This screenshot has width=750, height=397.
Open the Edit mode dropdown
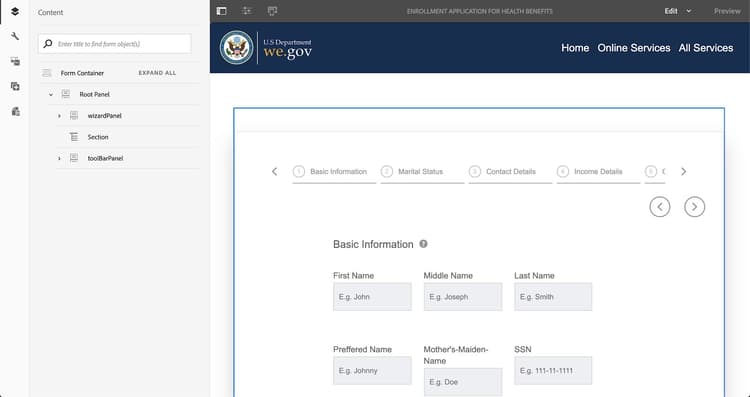(678, 11)
